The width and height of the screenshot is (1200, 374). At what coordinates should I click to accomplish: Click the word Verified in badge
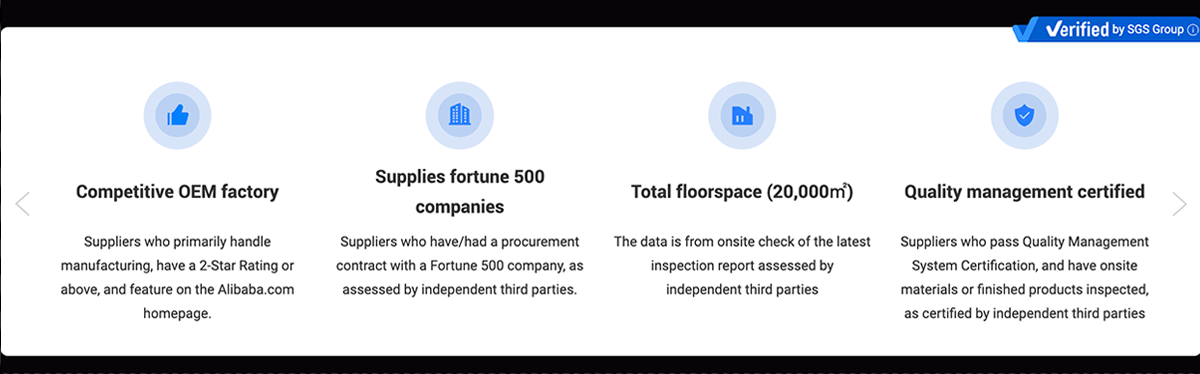[1076, 30]
